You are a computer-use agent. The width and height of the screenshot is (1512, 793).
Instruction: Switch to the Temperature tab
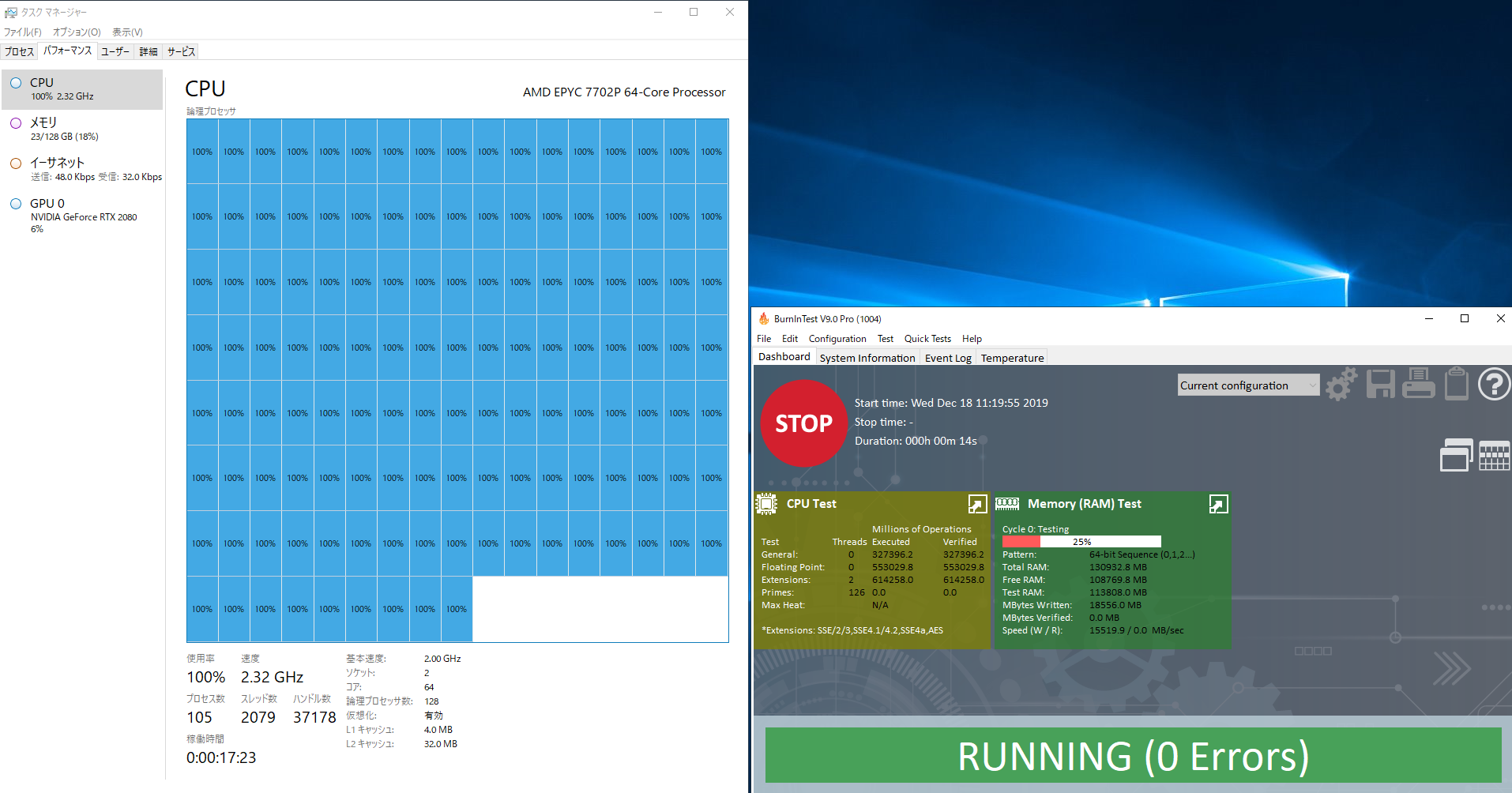(x=1012, y=358)
